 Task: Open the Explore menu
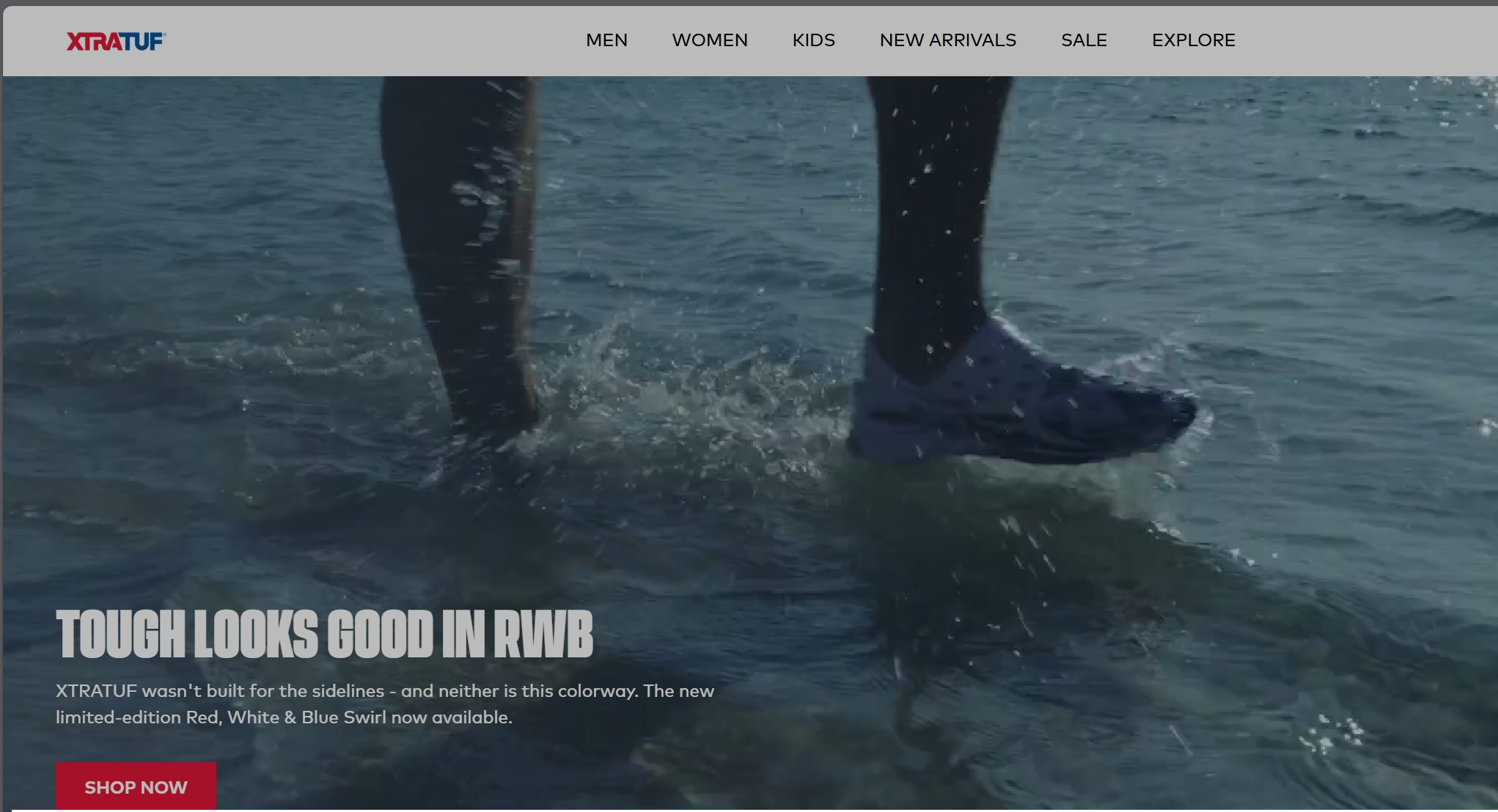pos(1194,40)
